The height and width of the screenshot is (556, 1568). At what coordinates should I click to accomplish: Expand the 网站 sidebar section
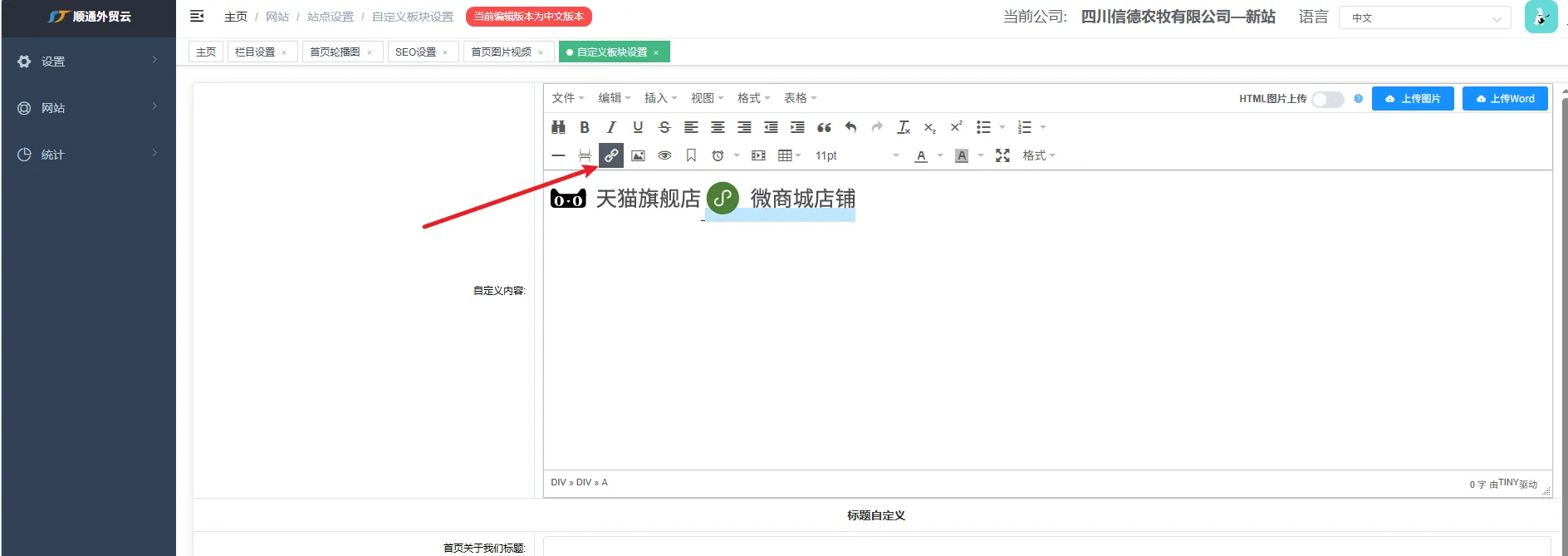[88, 107]
